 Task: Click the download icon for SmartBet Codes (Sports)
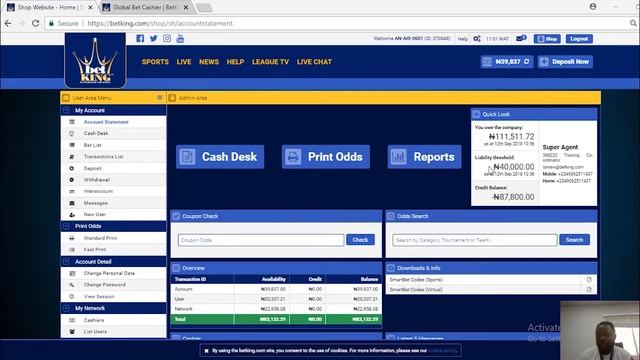pos(589,280)
